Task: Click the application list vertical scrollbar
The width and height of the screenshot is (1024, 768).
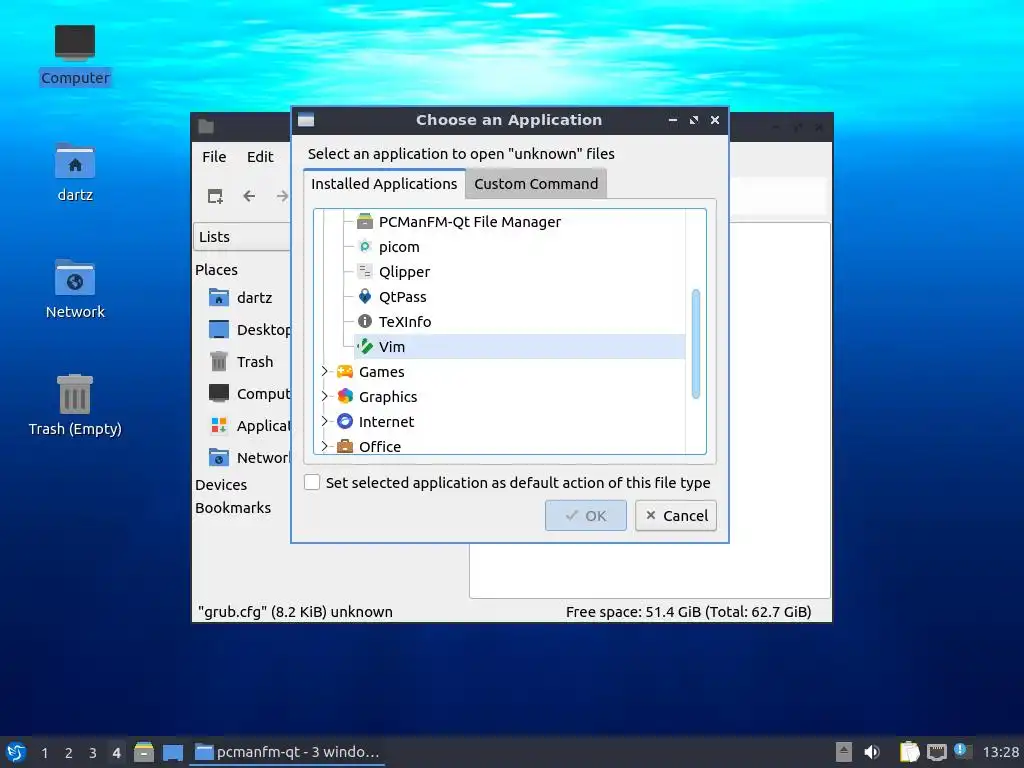Action: coord(696,344)
